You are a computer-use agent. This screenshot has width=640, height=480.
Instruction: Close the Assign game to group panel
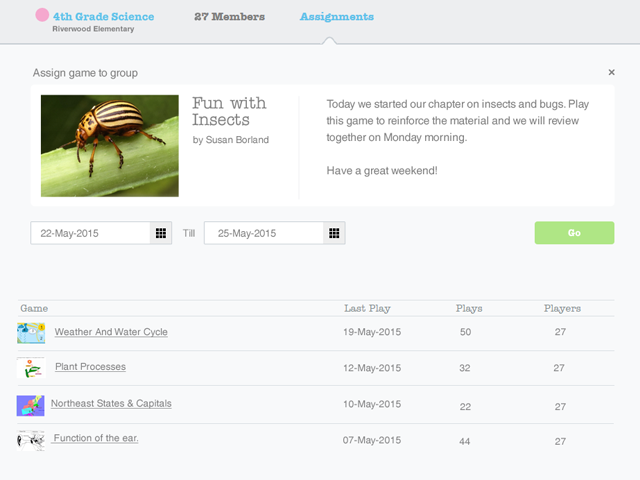611,72
